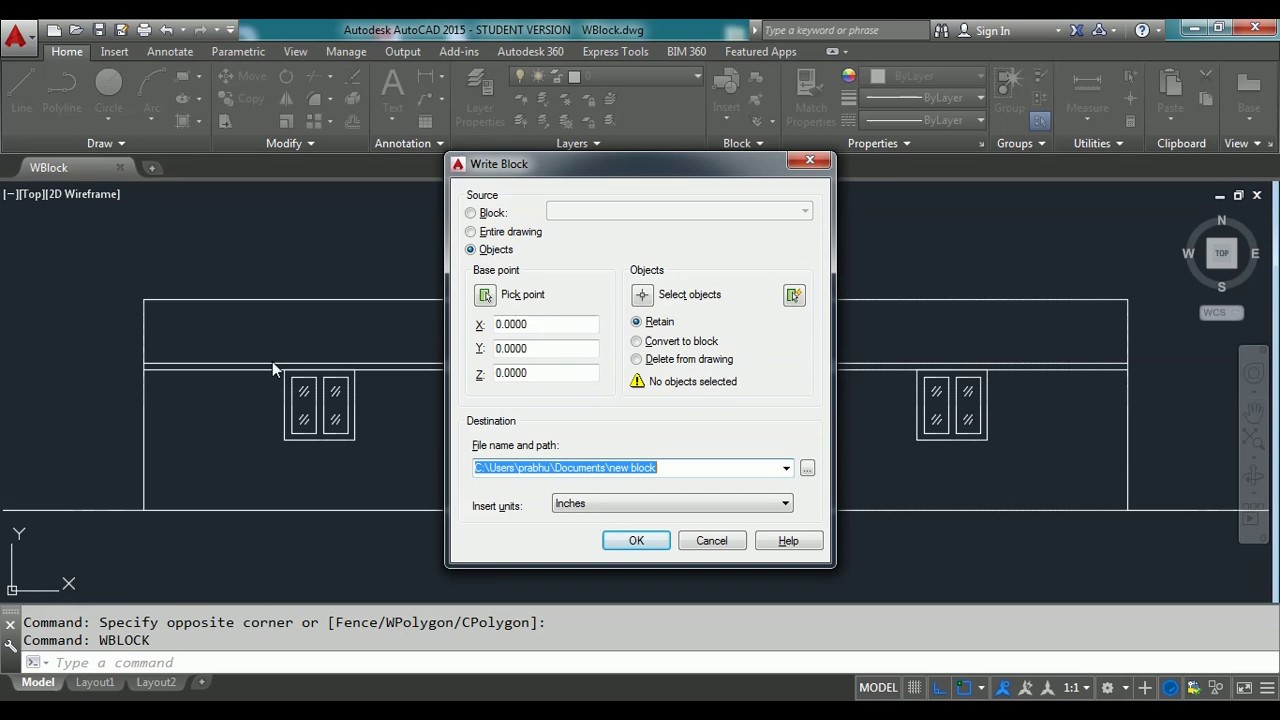Open the File name and path dropdown arrow
This screenshot has height=720, width=1280.
786,468
